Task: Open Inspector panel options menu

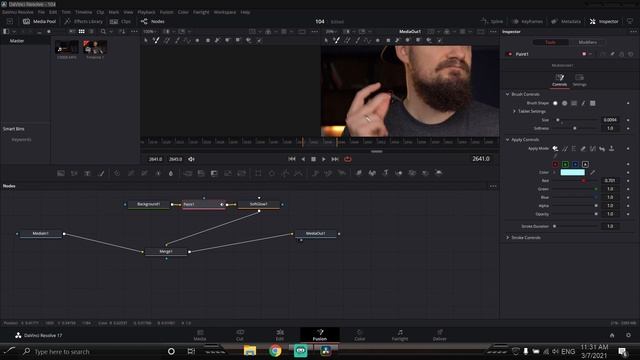Action: (x=633, y=31)
